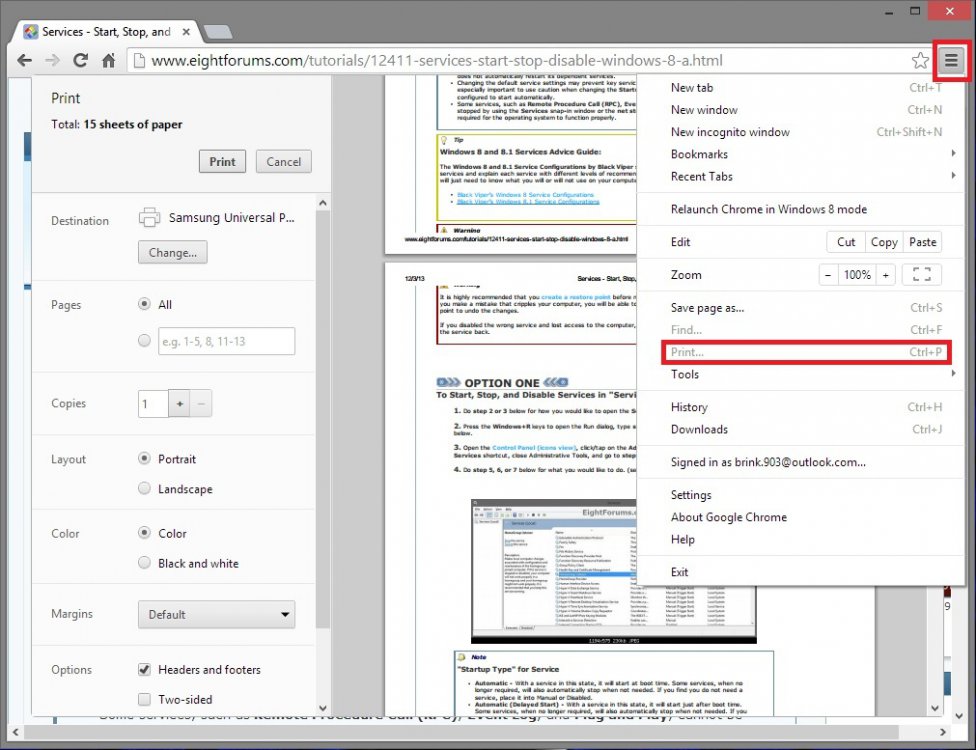
Task: Go to the home page icon
Action: point(108,60)
